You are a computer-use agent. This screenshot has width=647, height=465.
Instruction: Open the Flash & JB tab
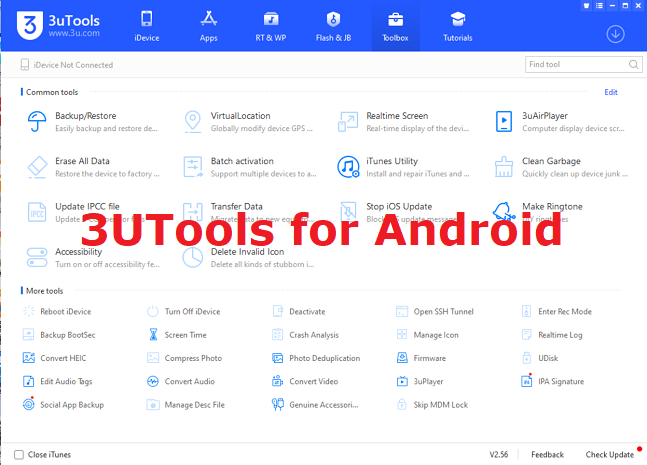coord(333,27)
